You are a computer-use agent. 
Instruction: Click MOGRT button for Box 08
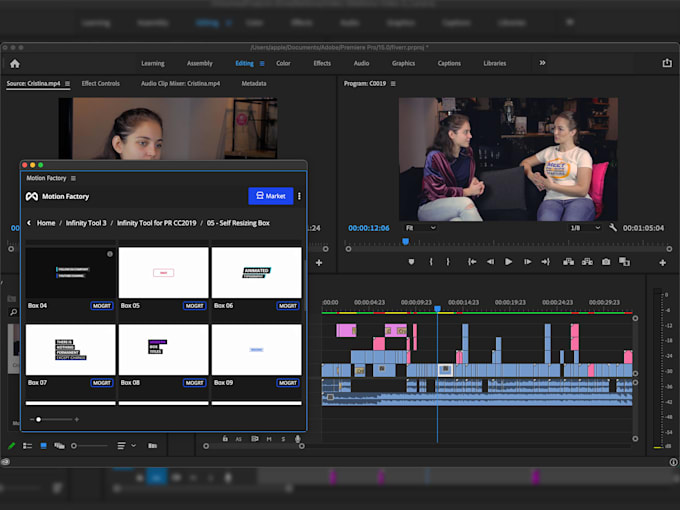point(195,382)
